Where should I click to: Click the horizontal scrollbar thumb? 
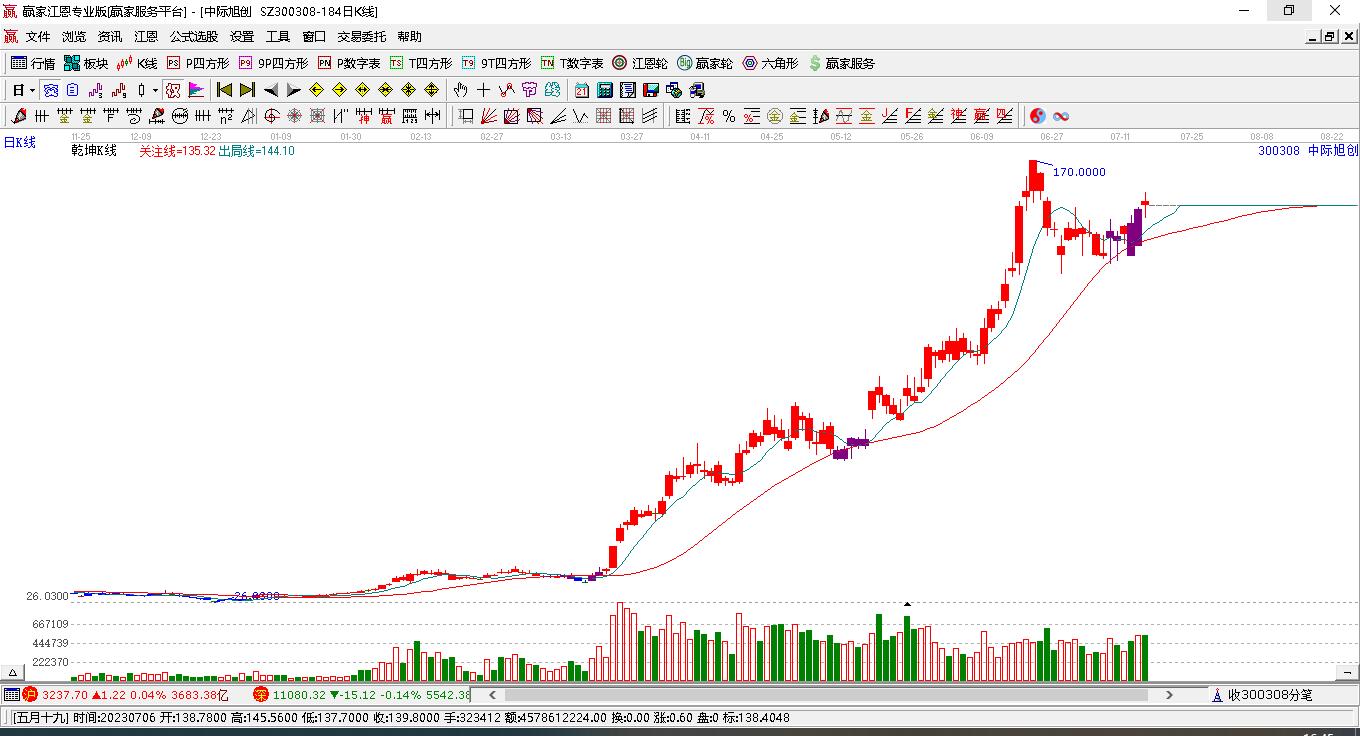point(824,694)
